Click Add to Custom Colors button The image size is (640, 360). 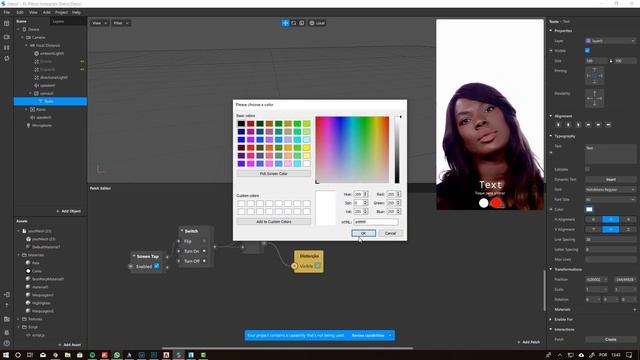[273, 222]
